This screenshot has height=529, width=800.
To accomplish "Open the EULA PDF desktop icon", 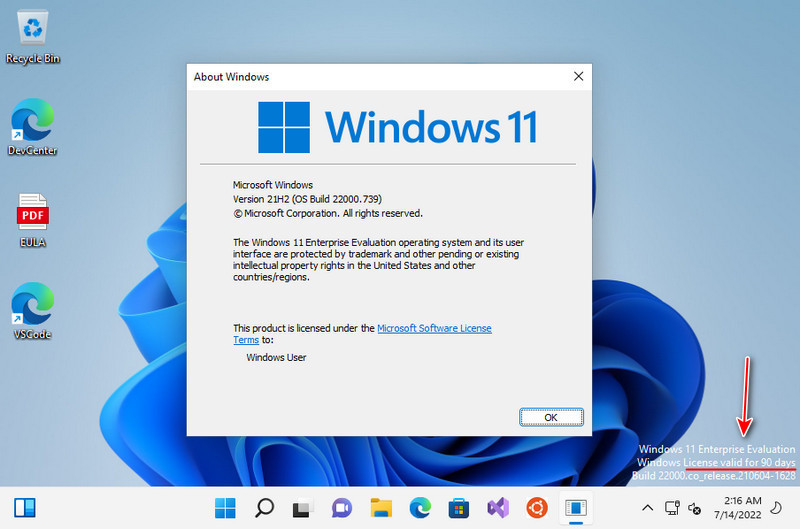I will [33, 220].
